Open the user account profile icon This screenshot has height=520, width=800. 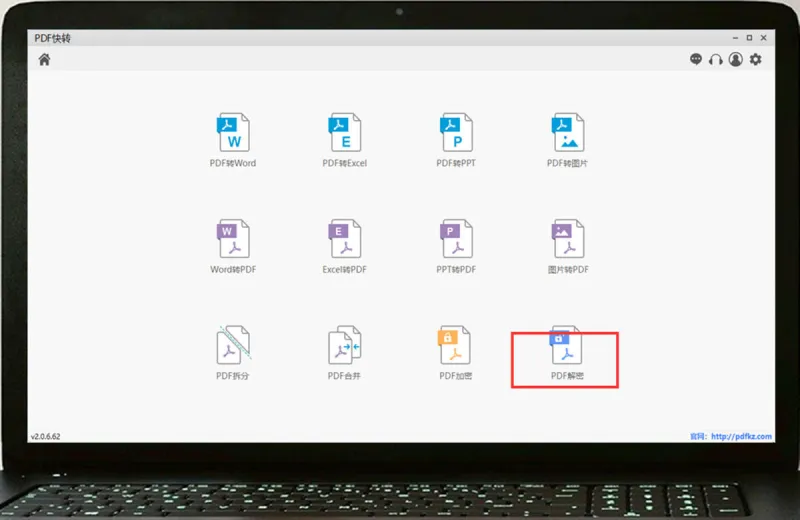(x=736, y=59)
